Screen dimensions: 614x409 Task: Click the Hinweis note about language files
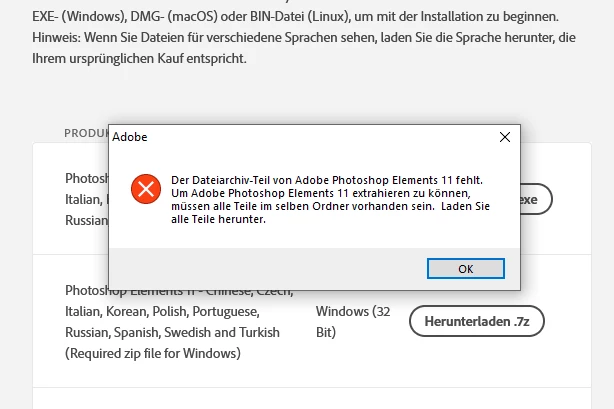304,38
